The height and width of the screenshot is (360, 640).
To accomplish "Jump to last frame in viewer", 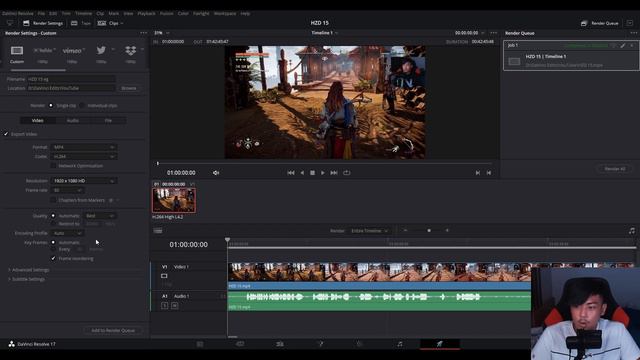I will click(334, 173).
